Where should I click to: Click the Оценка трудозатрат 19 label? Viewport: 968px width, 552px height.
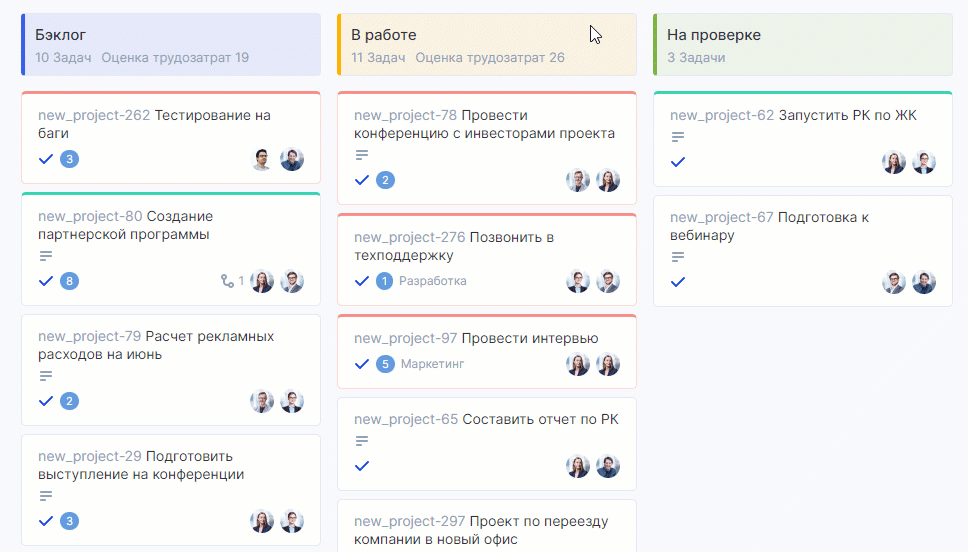(175, 58)
